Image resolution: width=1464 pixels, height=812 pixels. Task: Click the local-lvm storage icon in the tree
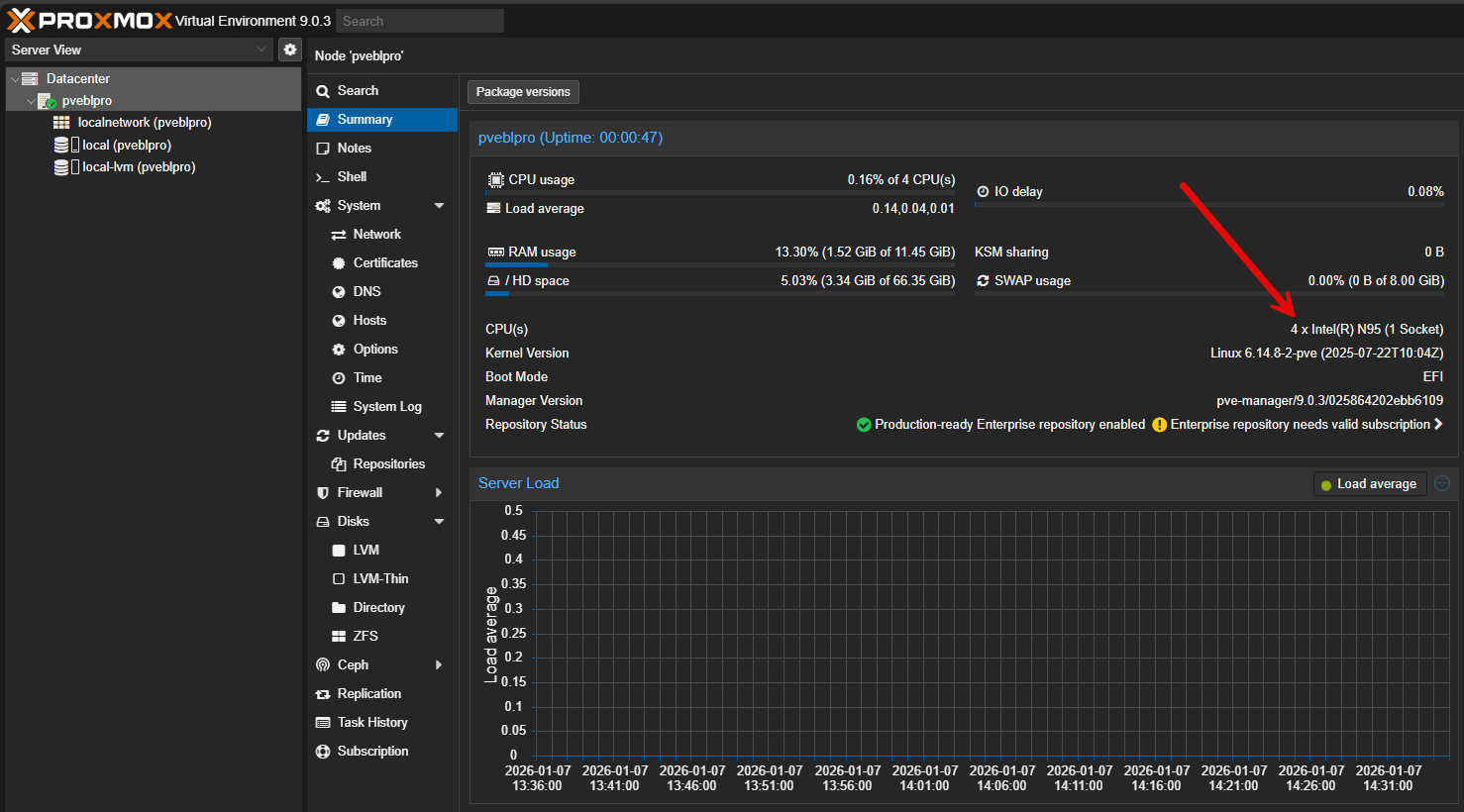click(61, 167)
